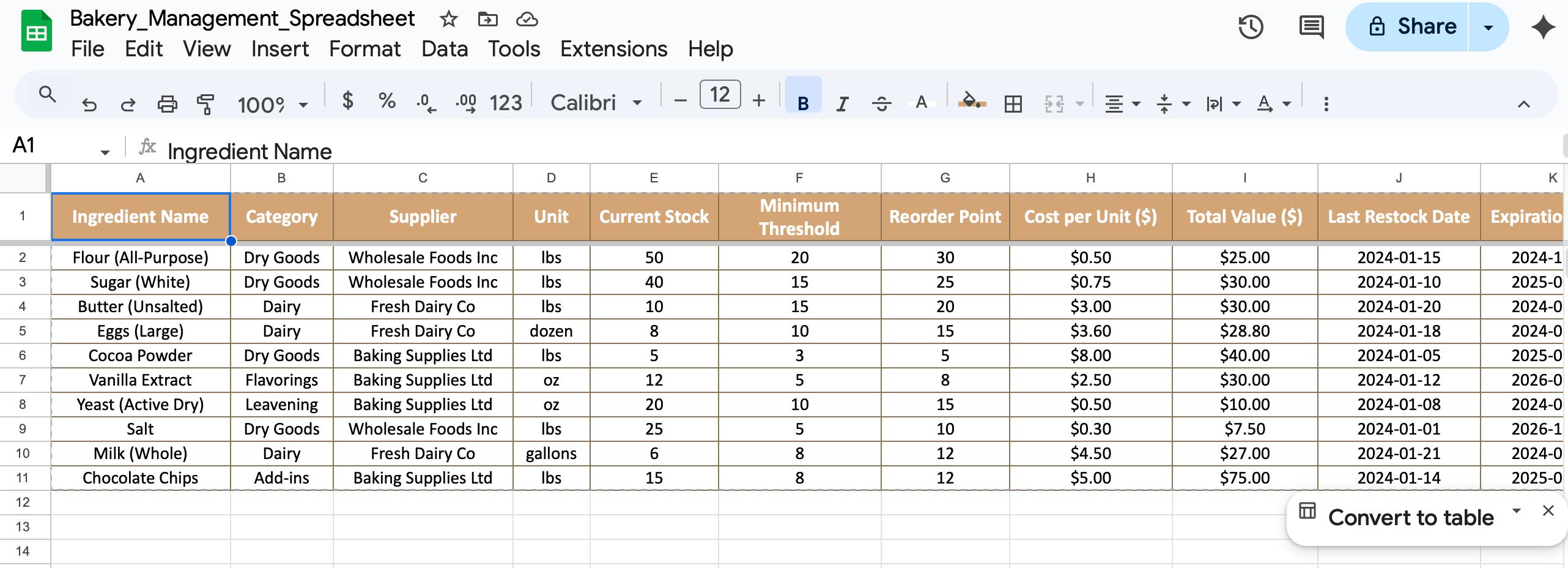Click the undo arrow icon
The width and height of the screenshot is (1568, 568).
89,104
